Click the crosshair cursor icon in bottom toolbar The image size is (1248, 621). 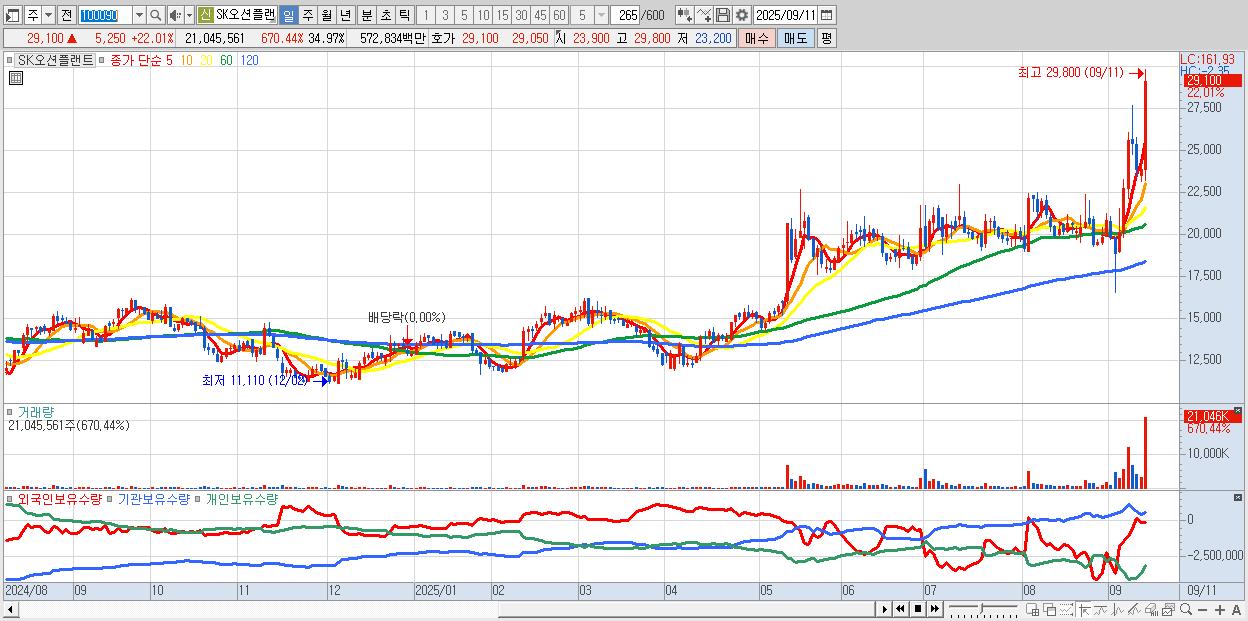point(1084,609)
